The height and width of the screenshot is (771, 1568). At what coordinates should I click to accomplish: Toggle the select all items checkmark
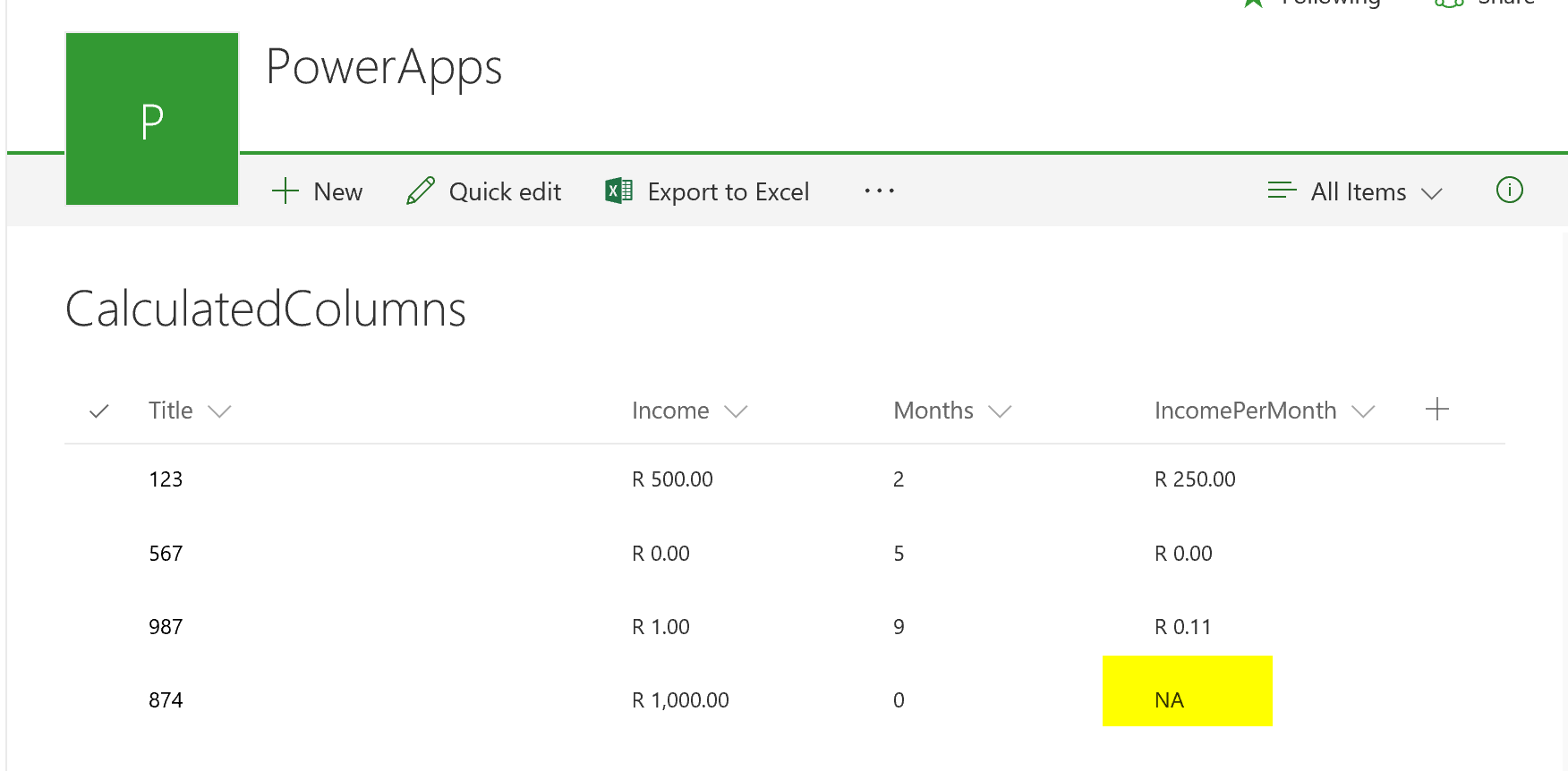coord(99,411)
